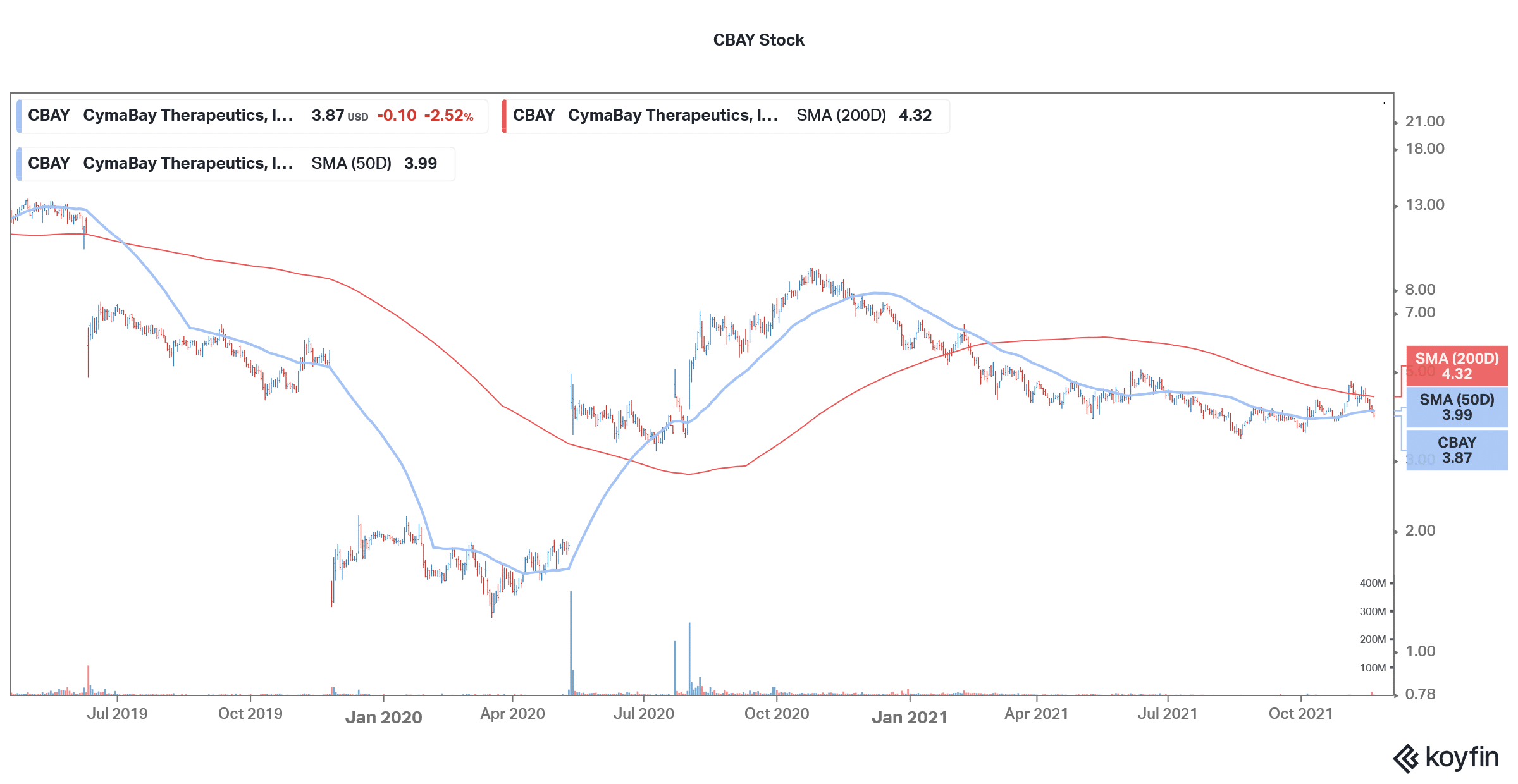Click the -0.10 change value
This screenshot has height=784, width=1518.
point(397,116)
